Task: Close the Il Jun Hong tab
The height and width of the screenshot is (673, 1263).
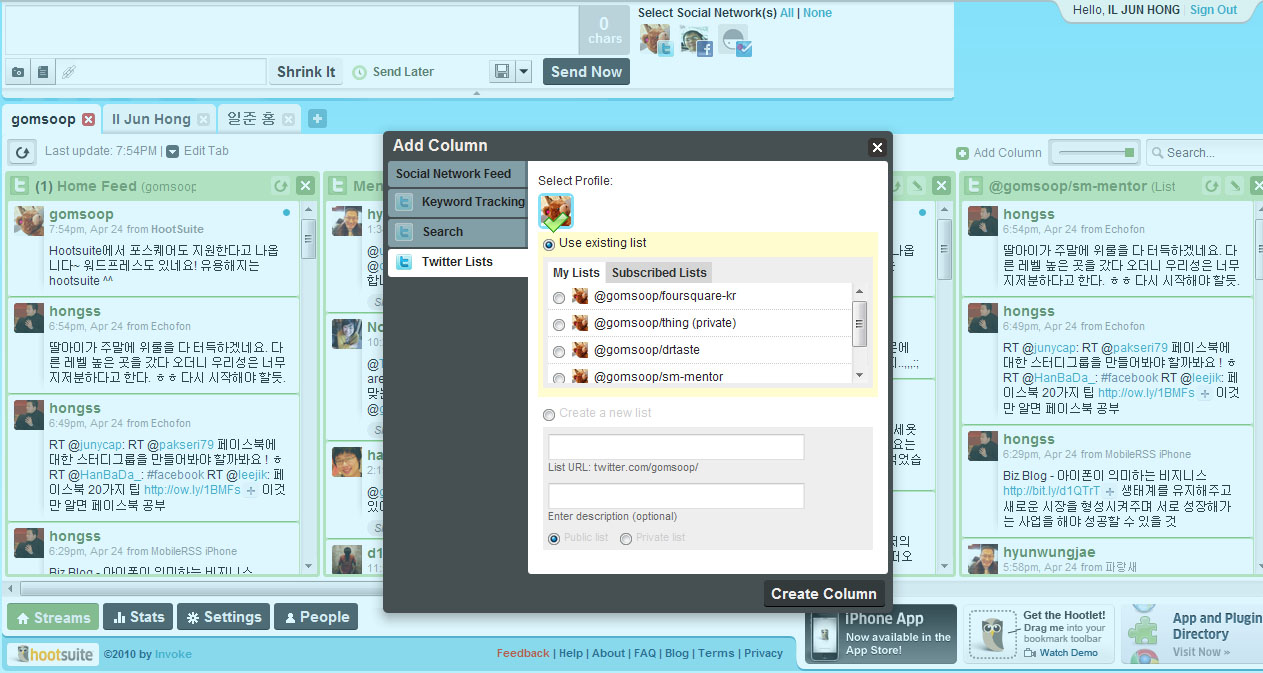Action: click(204, 119)
